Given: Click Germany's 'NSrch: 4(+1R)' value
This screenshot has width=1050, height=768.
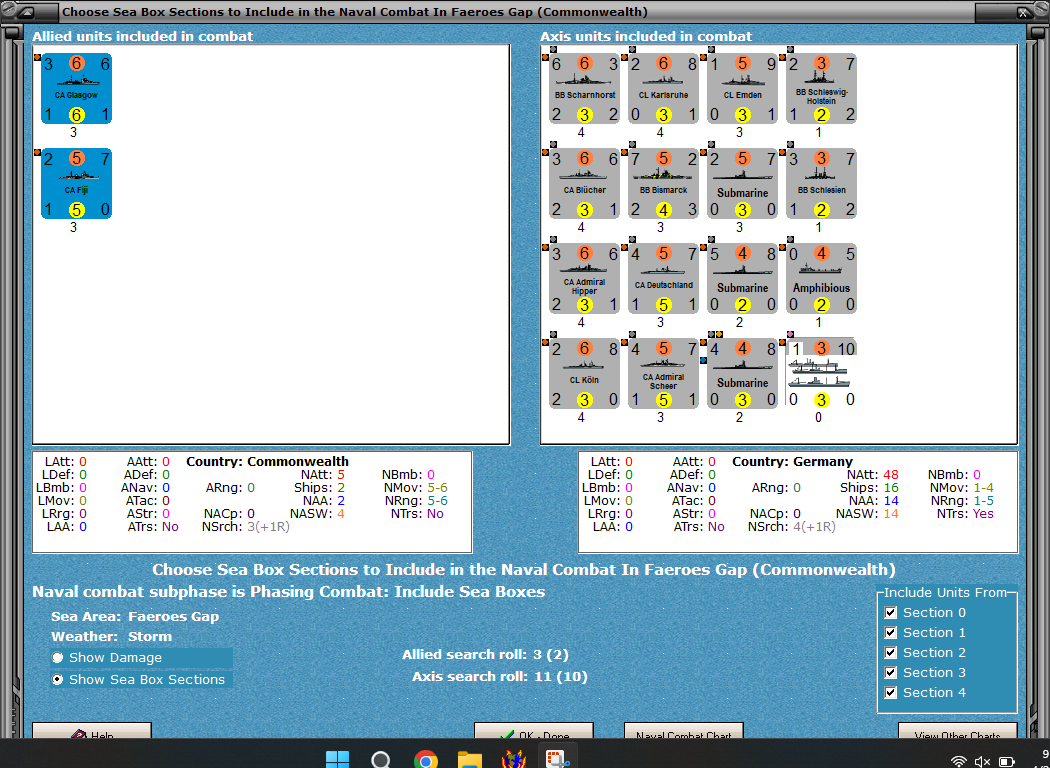Looking at the screenshot, I should click(x=792, y=526).
